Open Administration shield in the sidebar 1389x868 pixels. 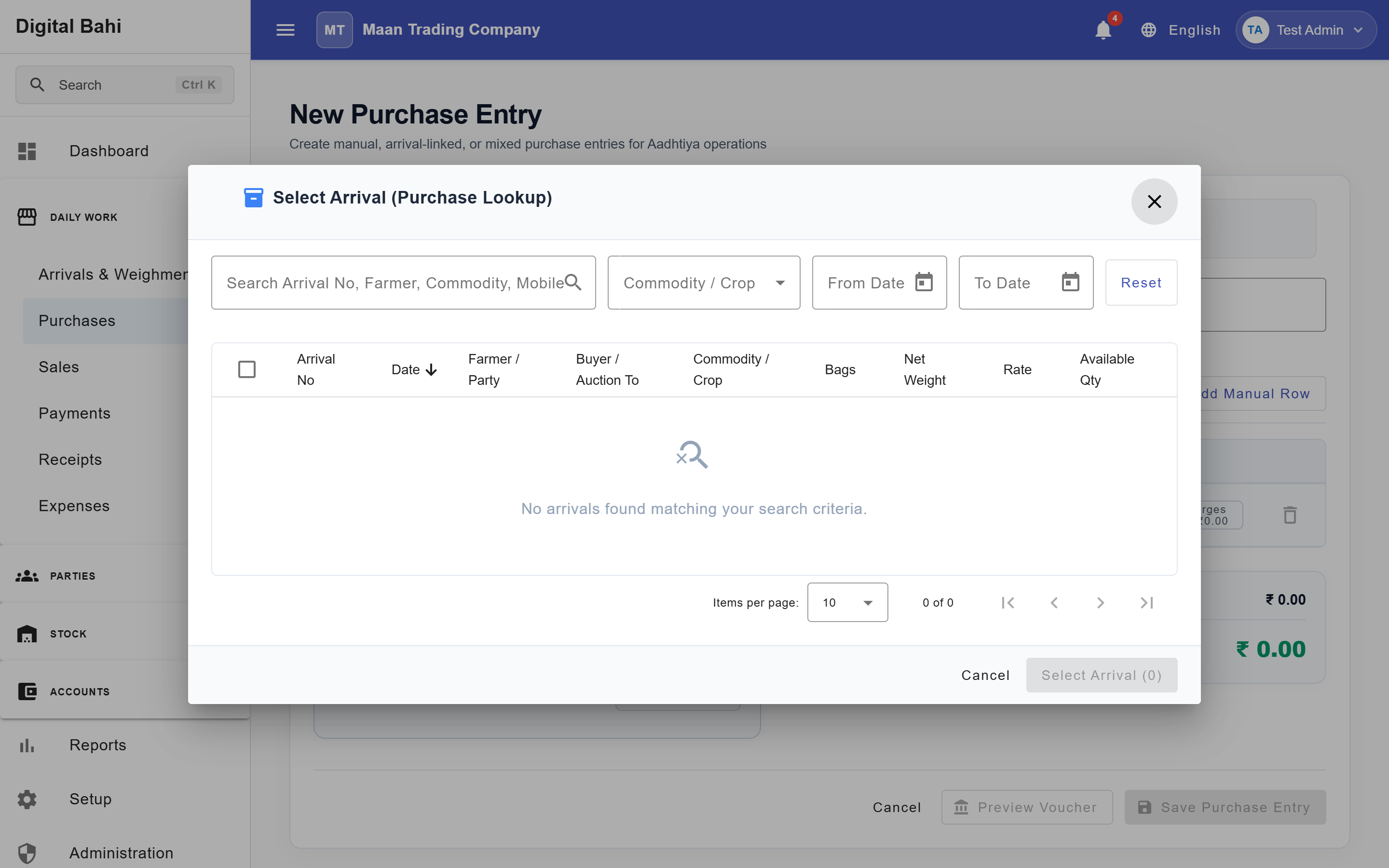pyautogui.click(x=27, y=853)
